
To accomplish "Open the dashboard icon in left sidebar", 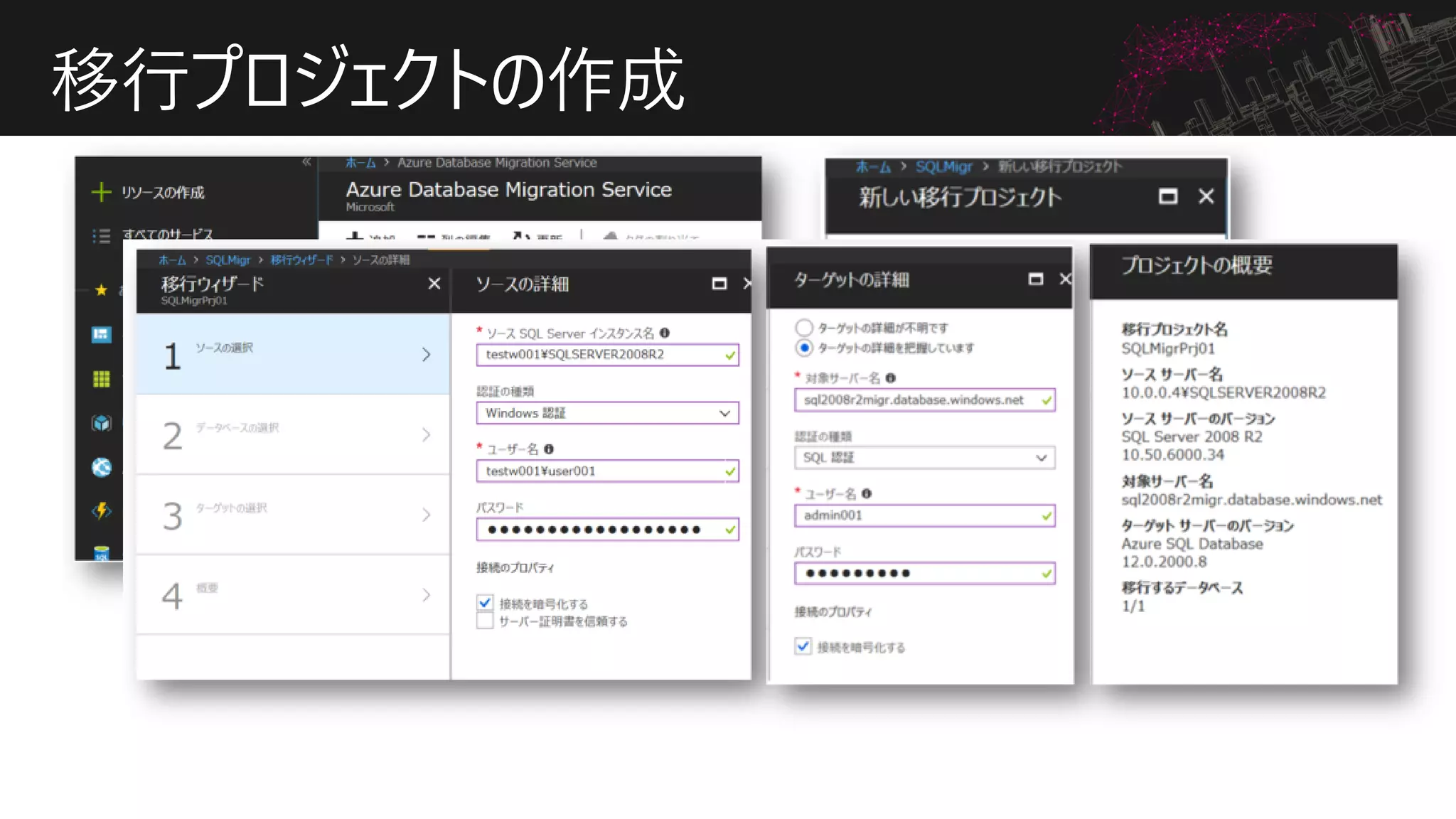I will click(x=102, y=334).
